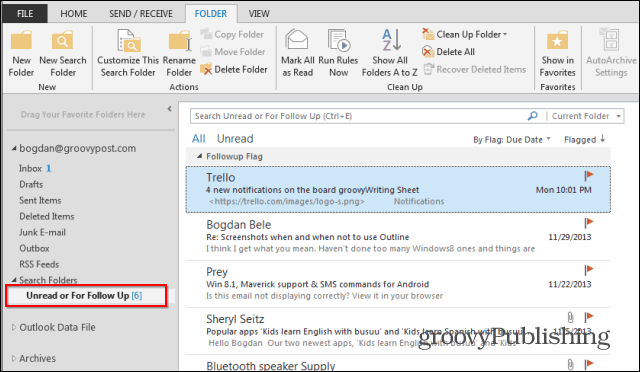Show All Folders A to Z
Viewport: 640px width, 372px height.
[x=389, y=54]
